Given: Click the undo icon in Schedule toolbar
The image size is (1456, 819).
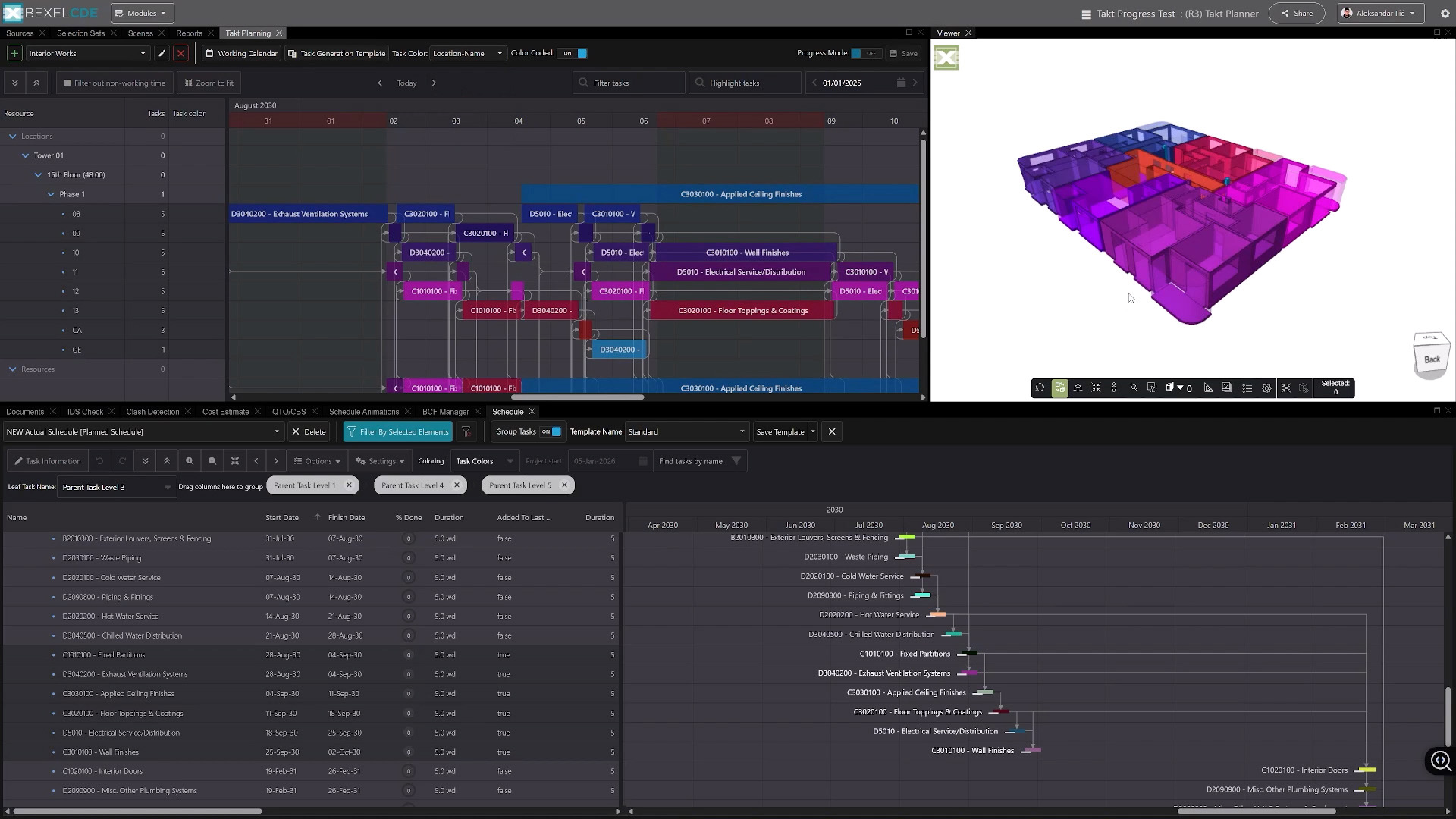Looking at the screenshot, I should click(x=99, y=460).
